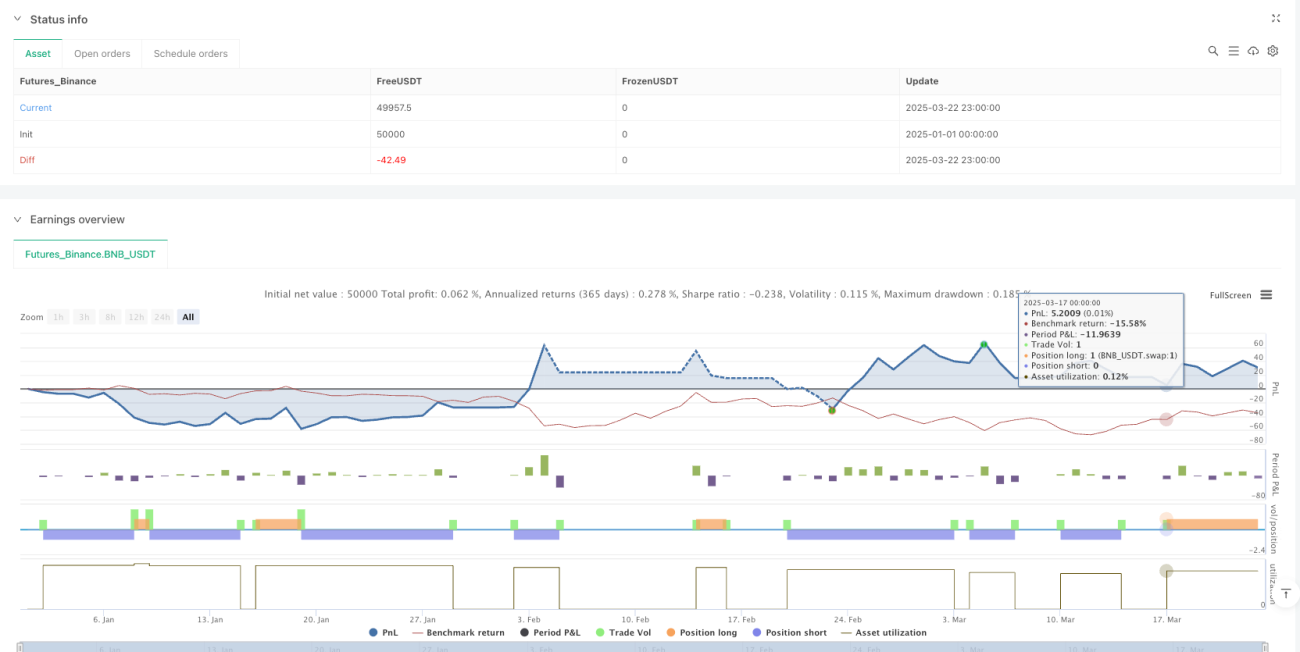
Task: Open the chart hamburger menu icon
Action: tap(1266, 295)
